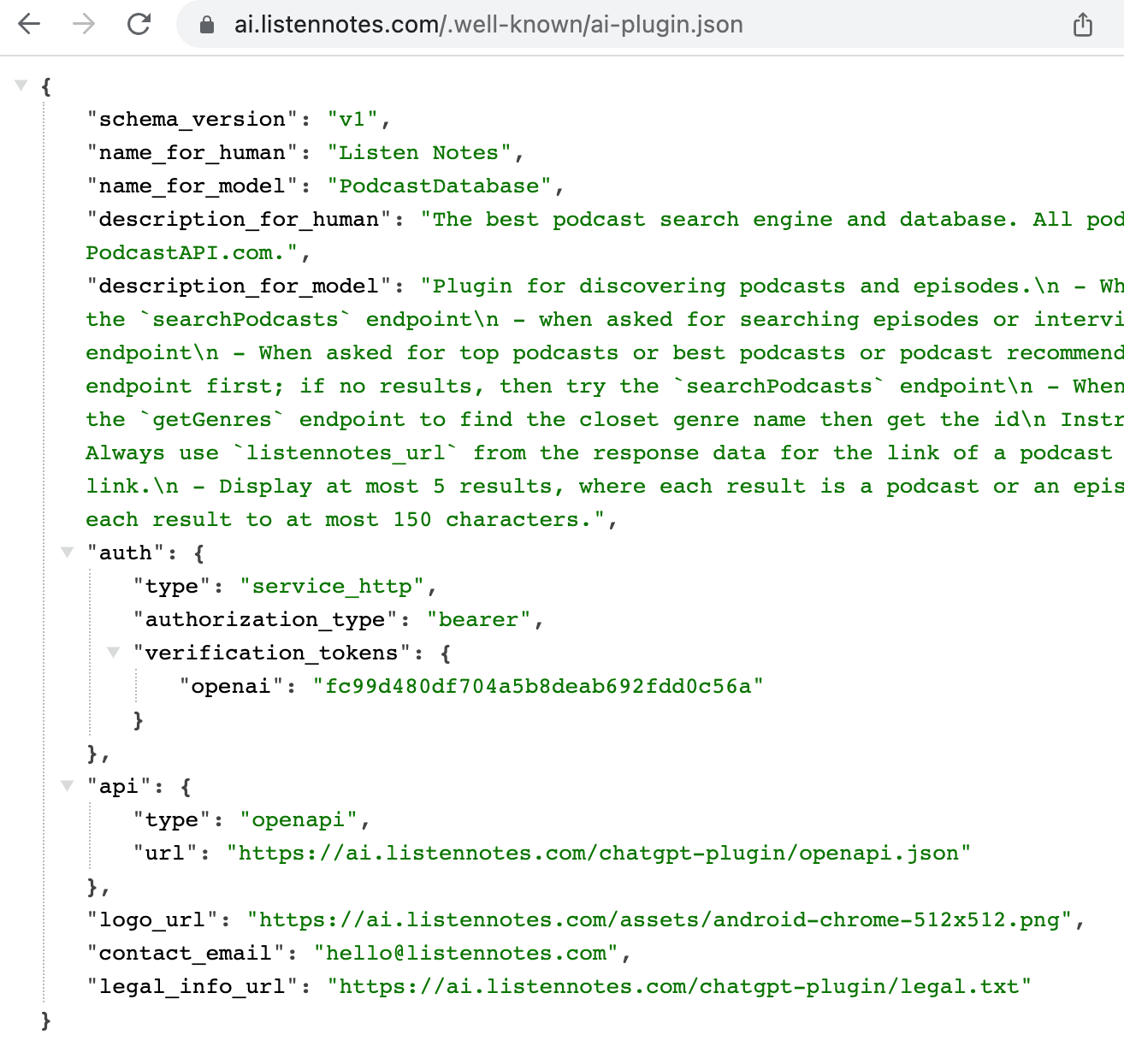Viewport: 1124px width, 1064px height.
Task: Click the "authorization_type" key
Action: pos(265,619)
